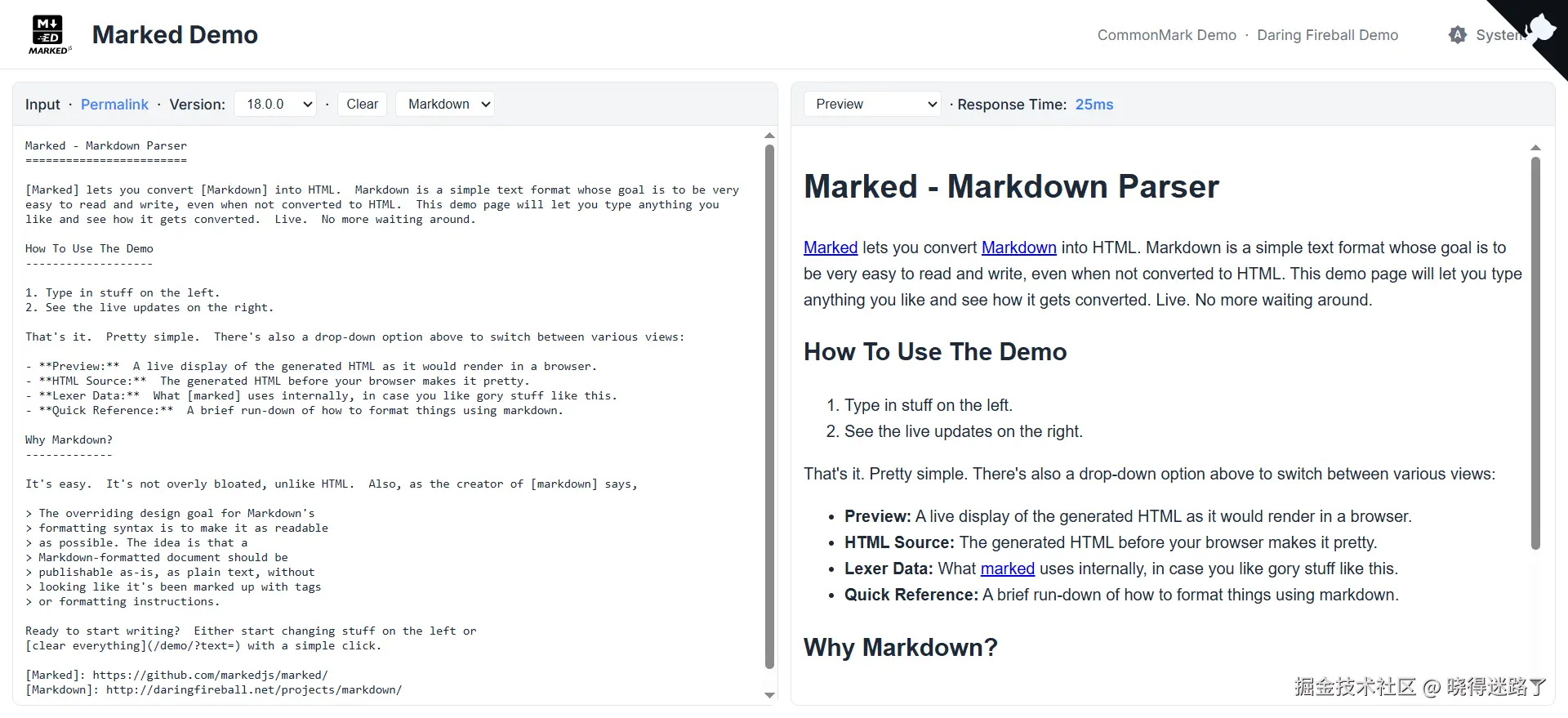Click the Permalink link
Viewport: 1568px width, 718px height.
[114, 105]
